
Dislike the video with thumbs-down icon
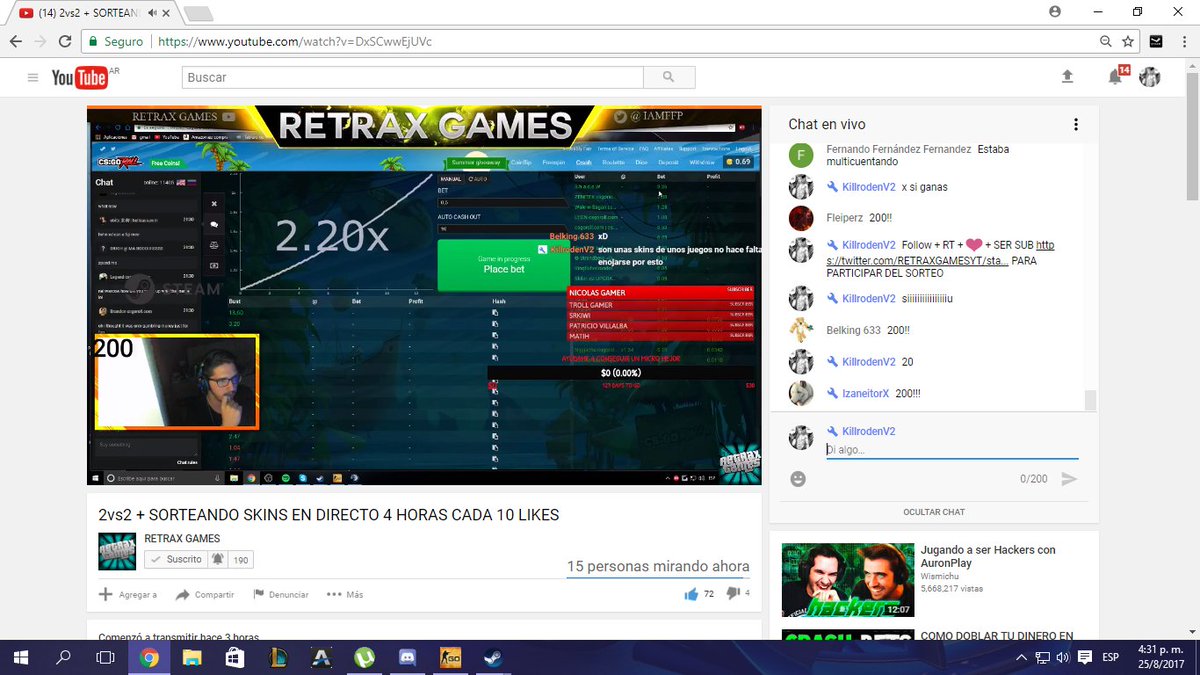pyautogui.click(x=733, y=594)
